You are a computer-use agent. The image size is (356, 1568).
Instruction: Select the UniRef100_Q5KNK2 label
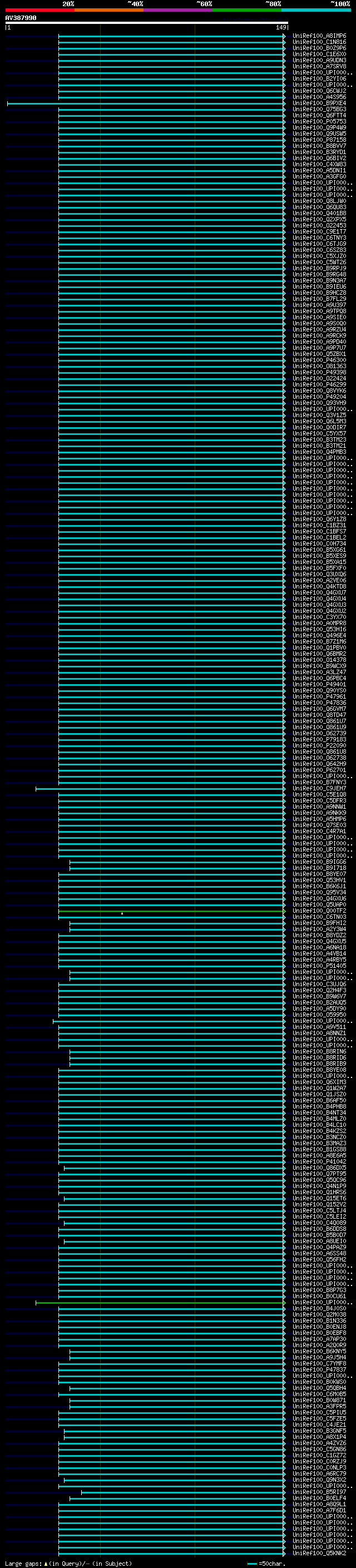[319, 1554]
